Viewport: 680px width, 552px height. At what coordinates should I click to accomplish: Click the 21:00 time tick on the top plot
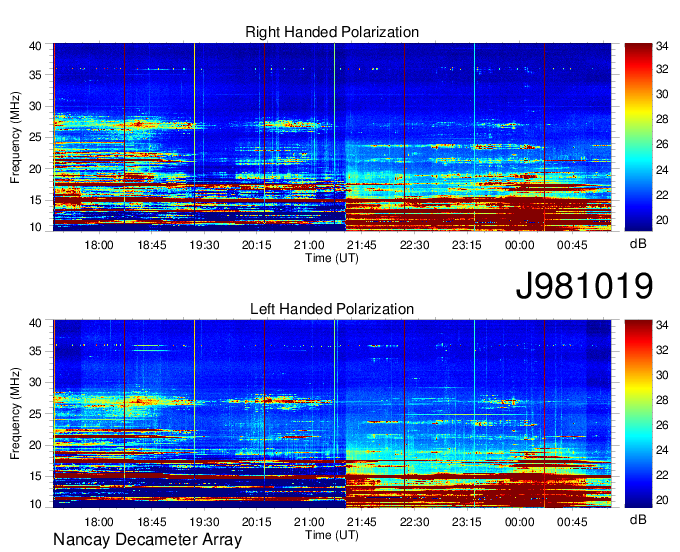(309, 245)
